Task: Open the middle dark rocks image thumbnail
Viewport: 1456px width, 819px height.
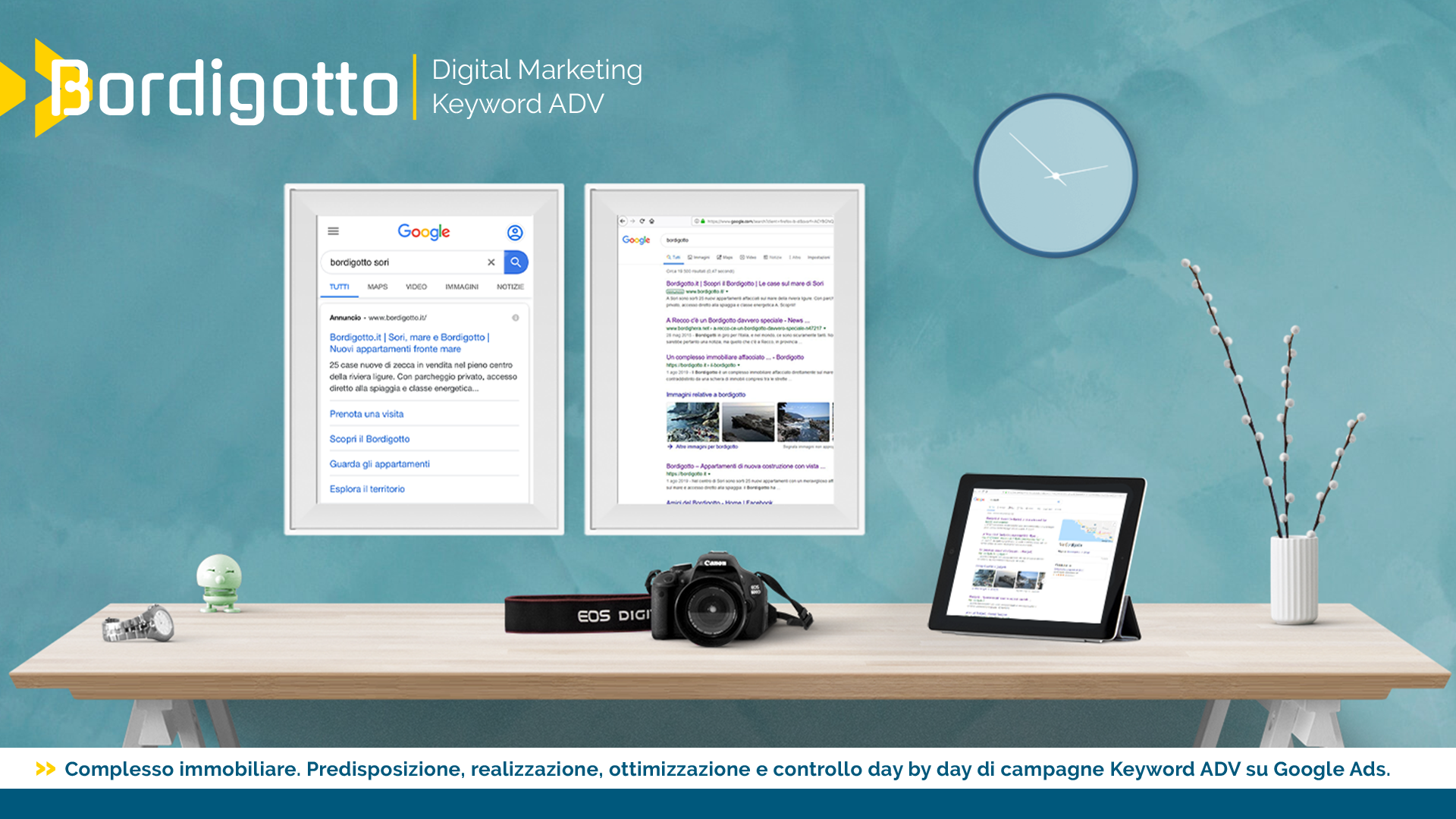Action: point(748,422)
